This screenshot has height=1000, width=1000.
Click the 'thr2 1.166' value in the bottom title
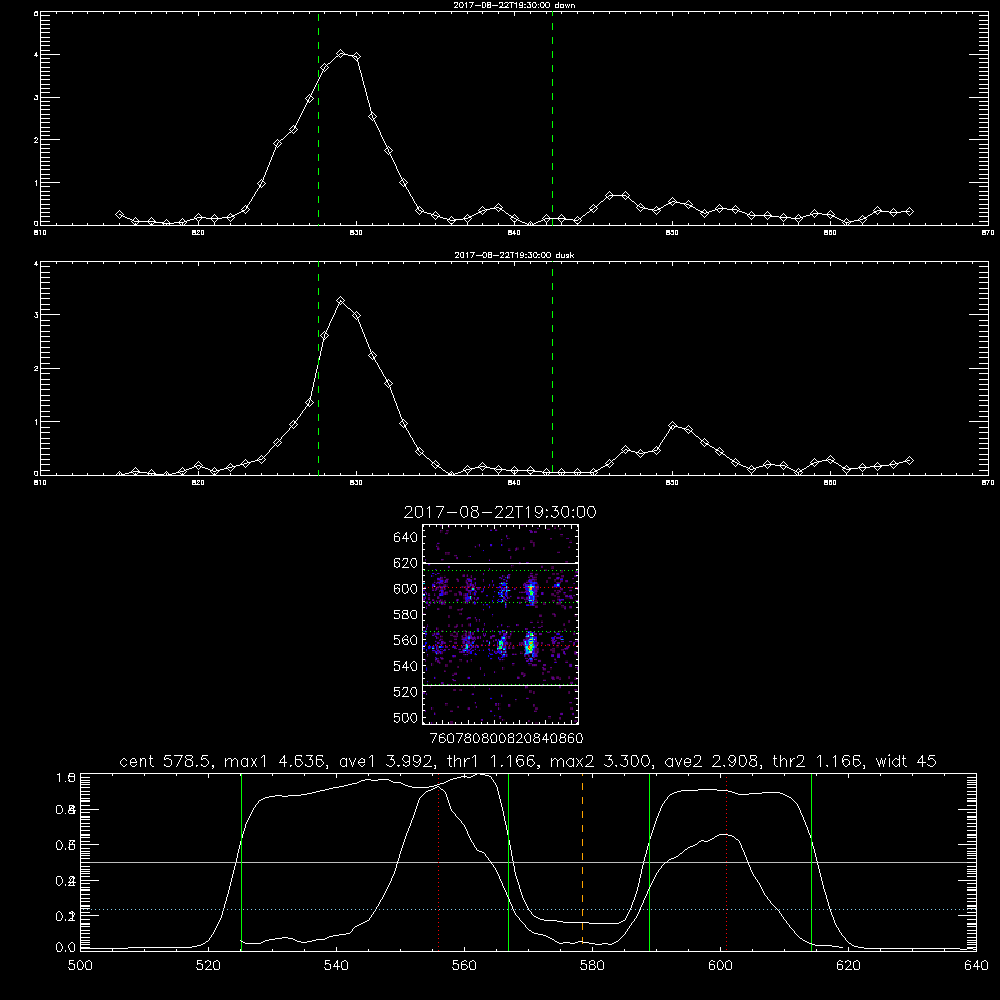point(818,761)
